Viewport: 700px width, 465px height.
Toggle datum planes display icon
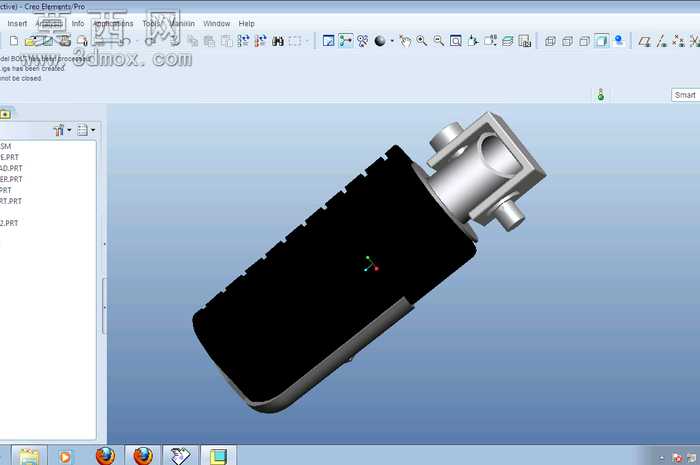pyautogui.click(x=644, y=42)
